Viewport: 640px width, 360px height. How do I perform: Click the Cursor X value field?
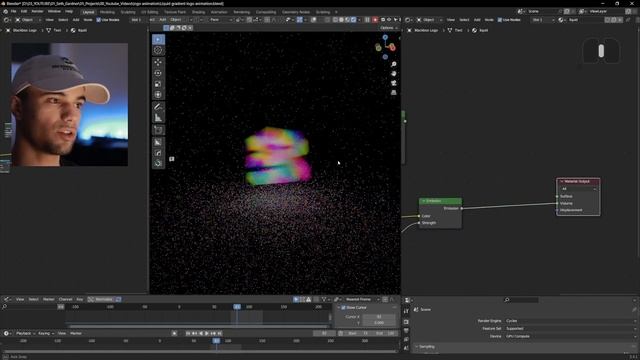click(378, 317)
